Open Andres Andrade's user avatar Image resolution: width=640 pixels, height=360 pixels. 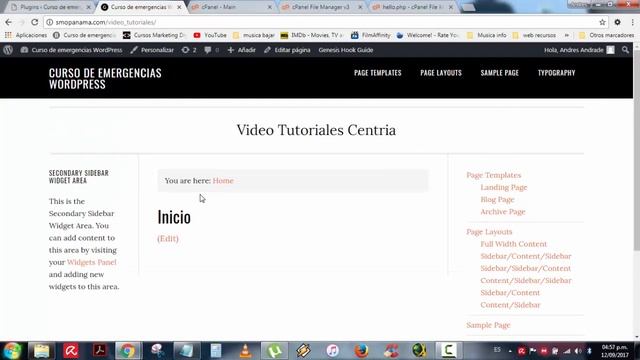click(610, 50)
